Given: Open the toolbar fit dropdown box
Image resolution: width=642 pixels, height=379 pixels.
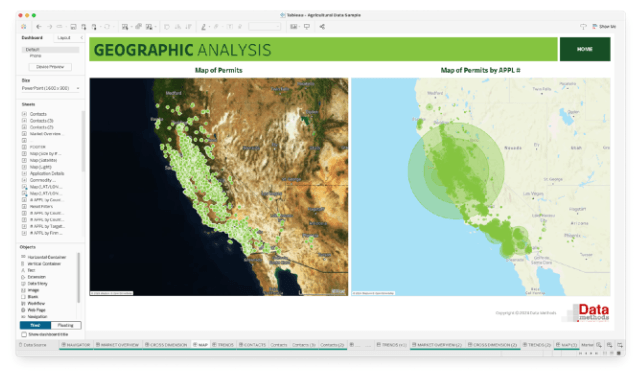Looking at the screenshot, I should 265,27.
